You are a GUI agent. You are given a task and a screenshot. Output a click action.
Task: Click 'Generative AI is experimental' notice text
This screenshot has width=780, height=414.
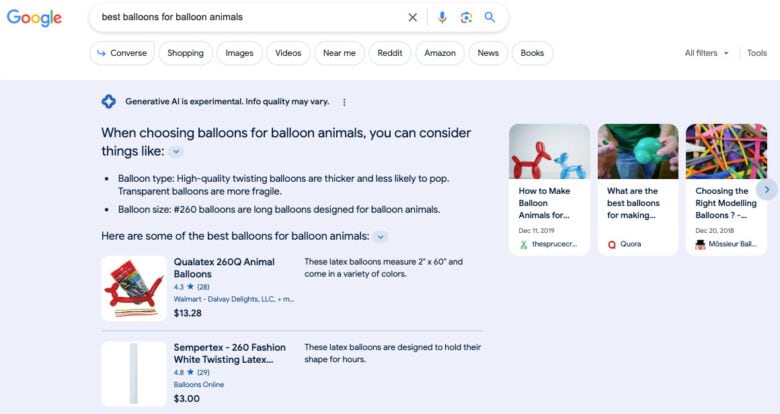point(227,102)
